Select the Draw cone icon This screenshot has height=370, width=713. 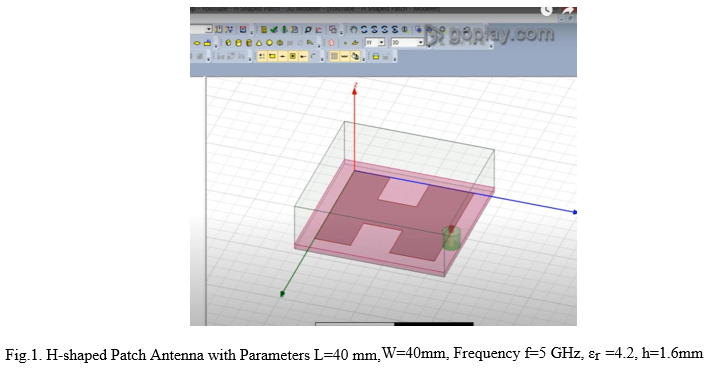coord(259,43)
